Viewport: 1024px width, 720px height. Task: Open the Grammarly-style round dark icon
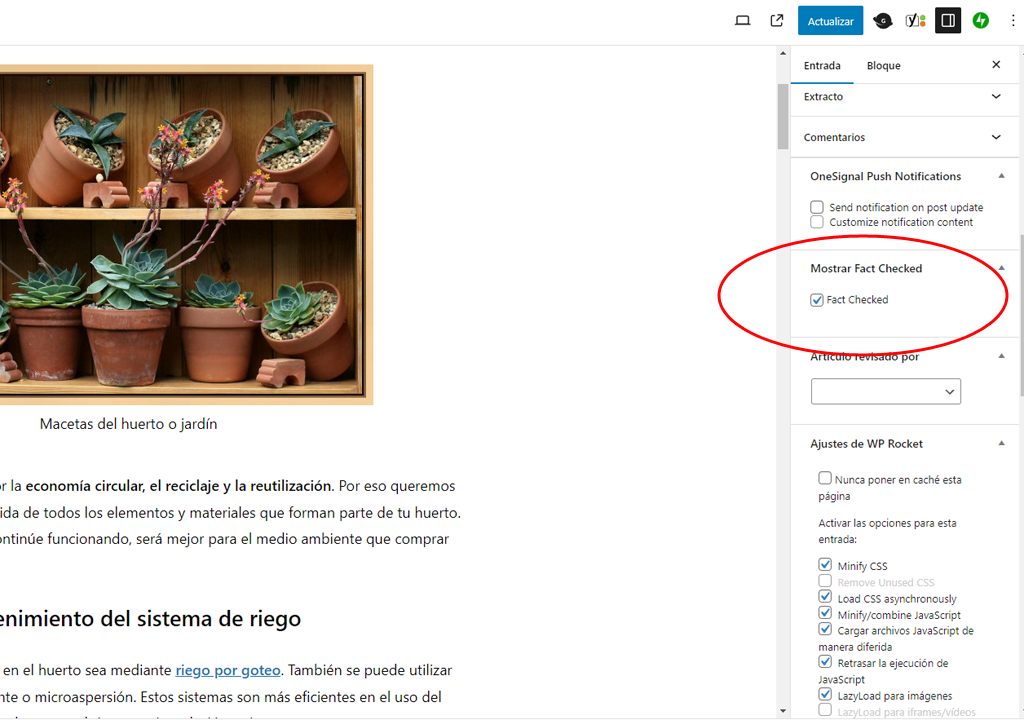[x=883, y=21]
